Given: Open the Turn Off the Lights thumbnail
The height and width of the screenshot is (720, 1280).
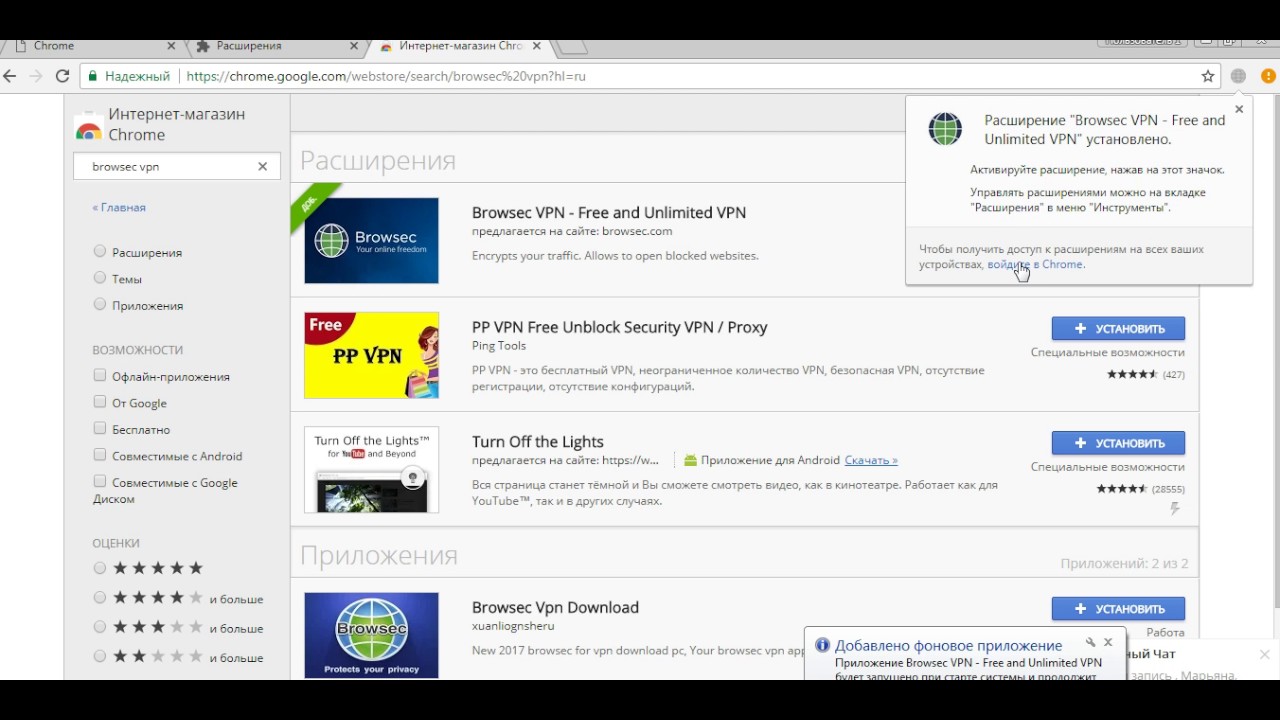Looking at the screenshot, I should click(x=371, y=470).
